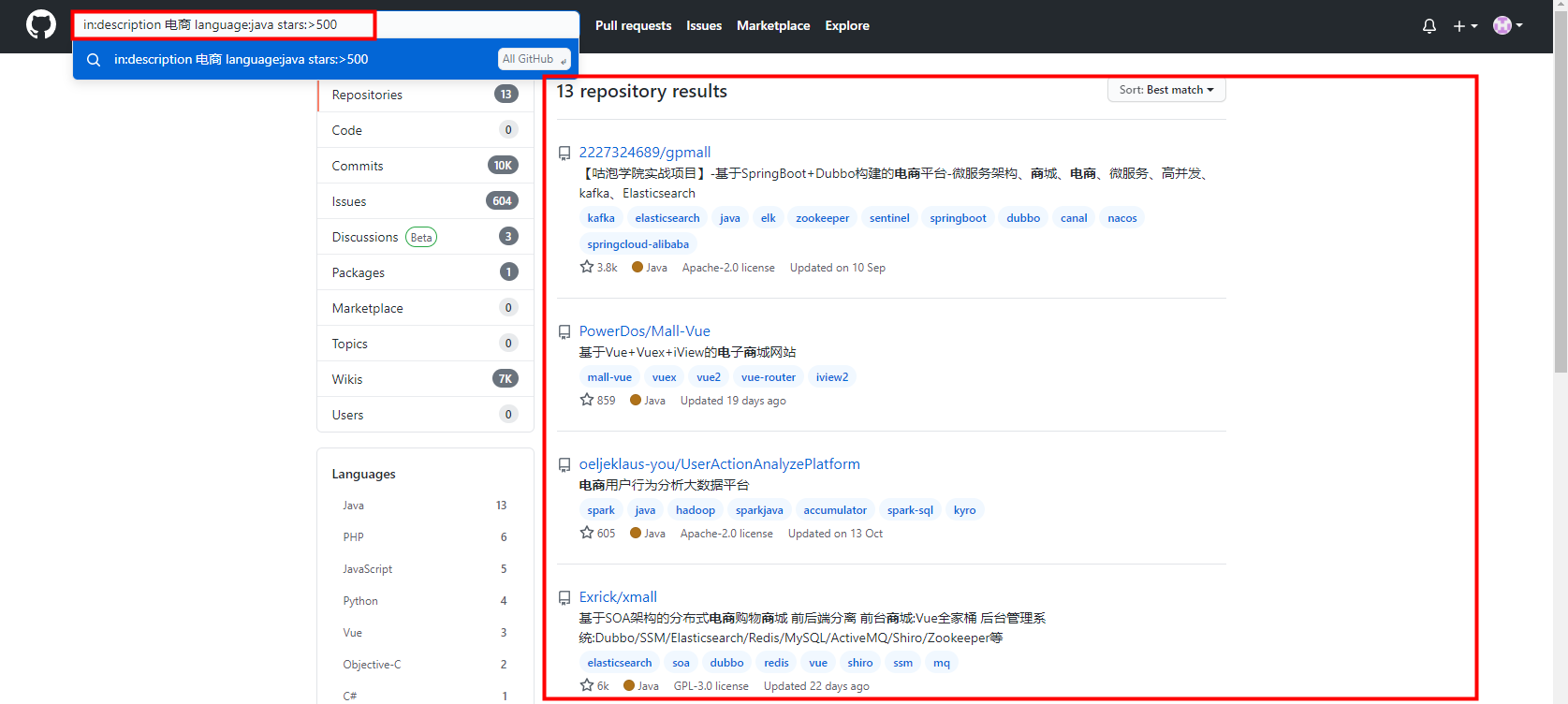Screen dimensions: 1568x704
Task: Click the iview2 topic tag
Action: [x=832, y=377]
